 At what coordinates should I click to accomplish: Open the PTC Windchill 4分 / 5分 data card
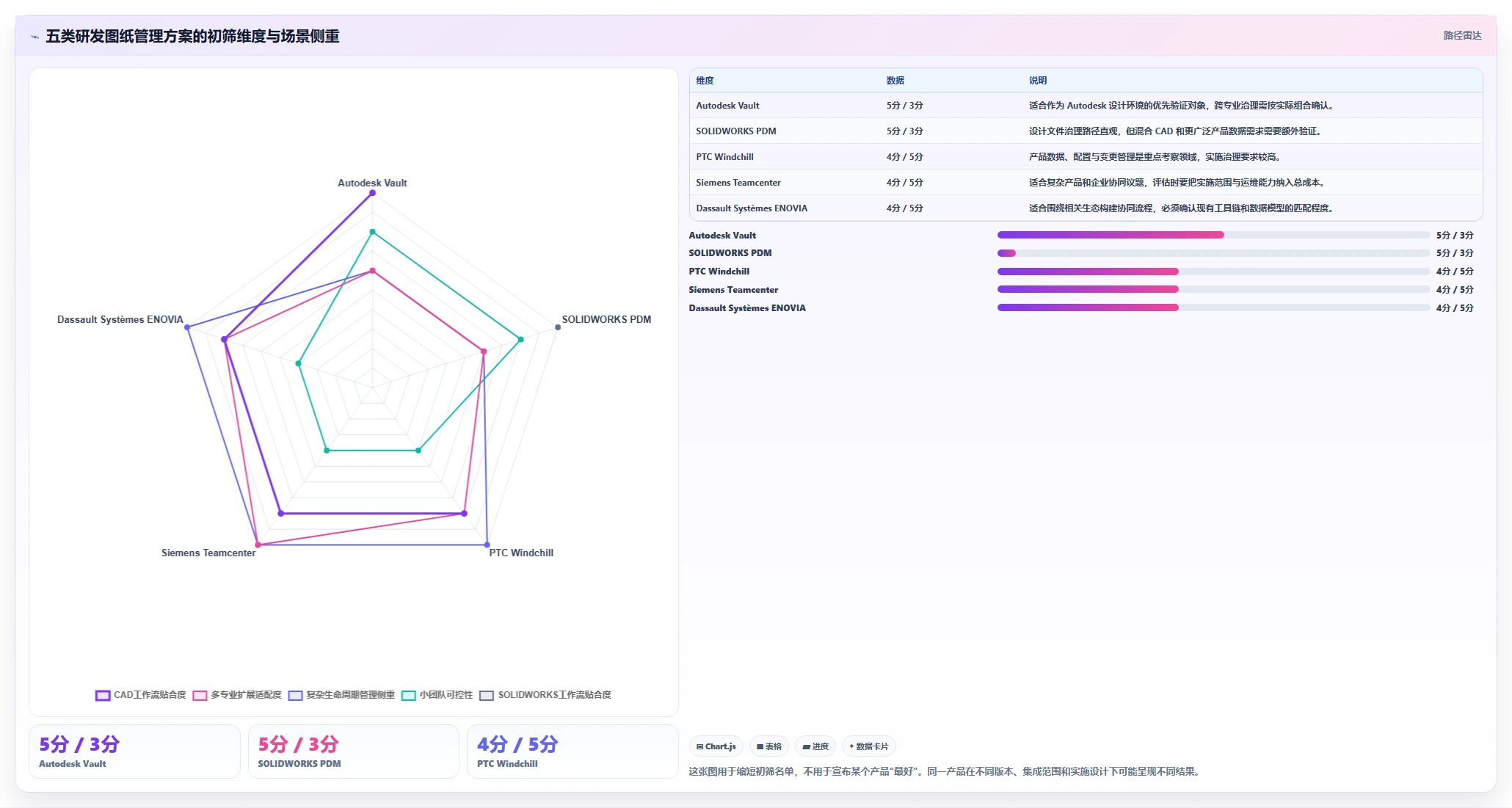coord(573,751)
